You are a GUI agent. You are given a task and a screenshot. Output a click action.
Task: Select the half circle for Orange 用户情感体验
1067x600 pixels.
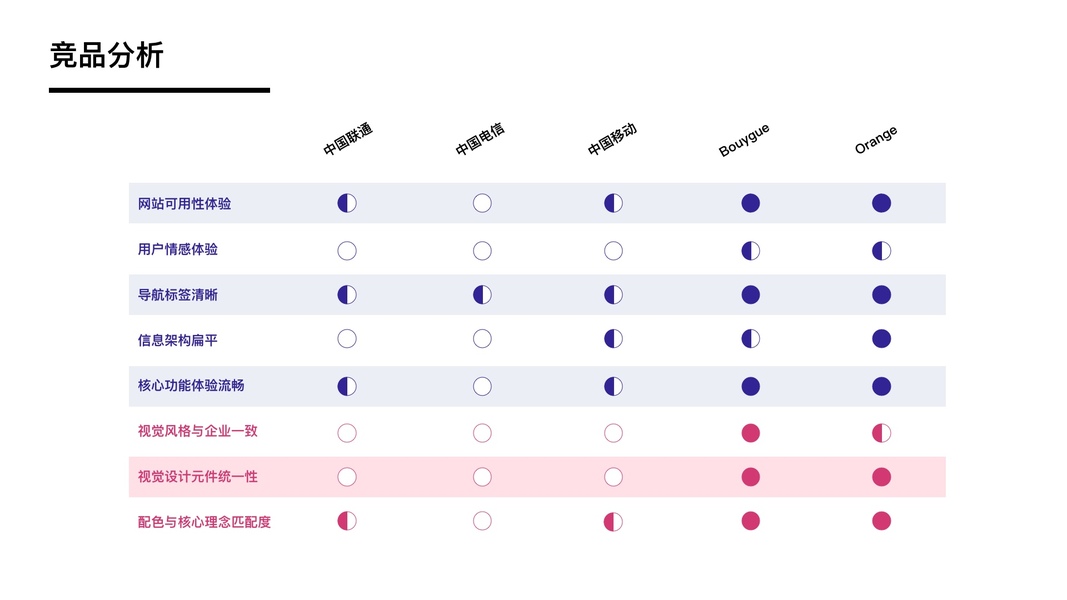click(881, 251)
